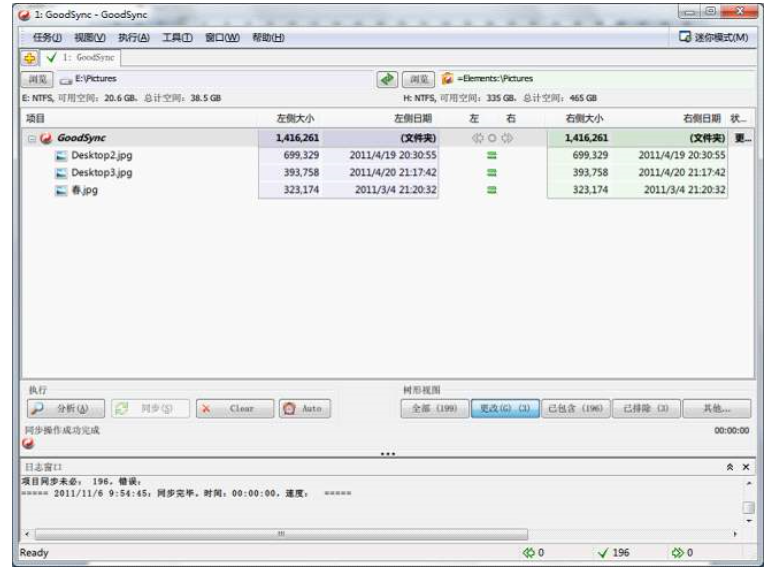Click the three-dot panel splitter handle

click(388, 454)
